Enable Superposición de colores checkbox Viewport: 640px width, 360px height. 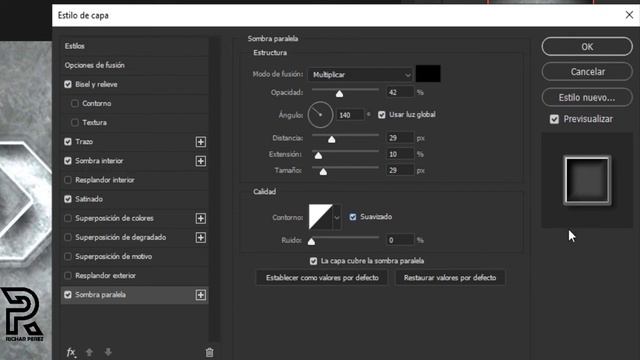click(x=68, y=218)
